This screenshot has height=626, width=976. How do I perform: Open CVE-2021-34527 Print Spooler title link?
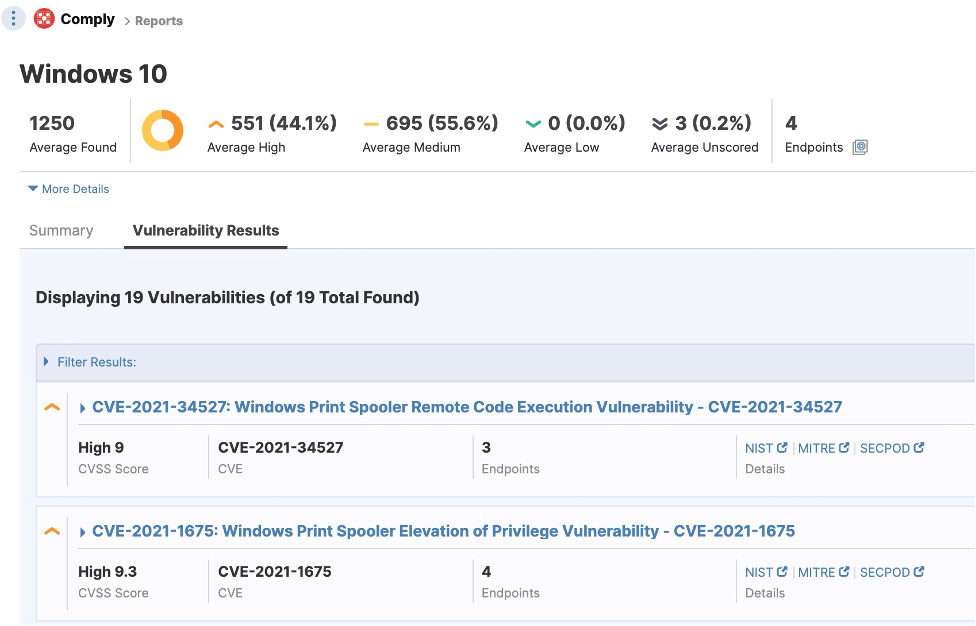point(467,407)
